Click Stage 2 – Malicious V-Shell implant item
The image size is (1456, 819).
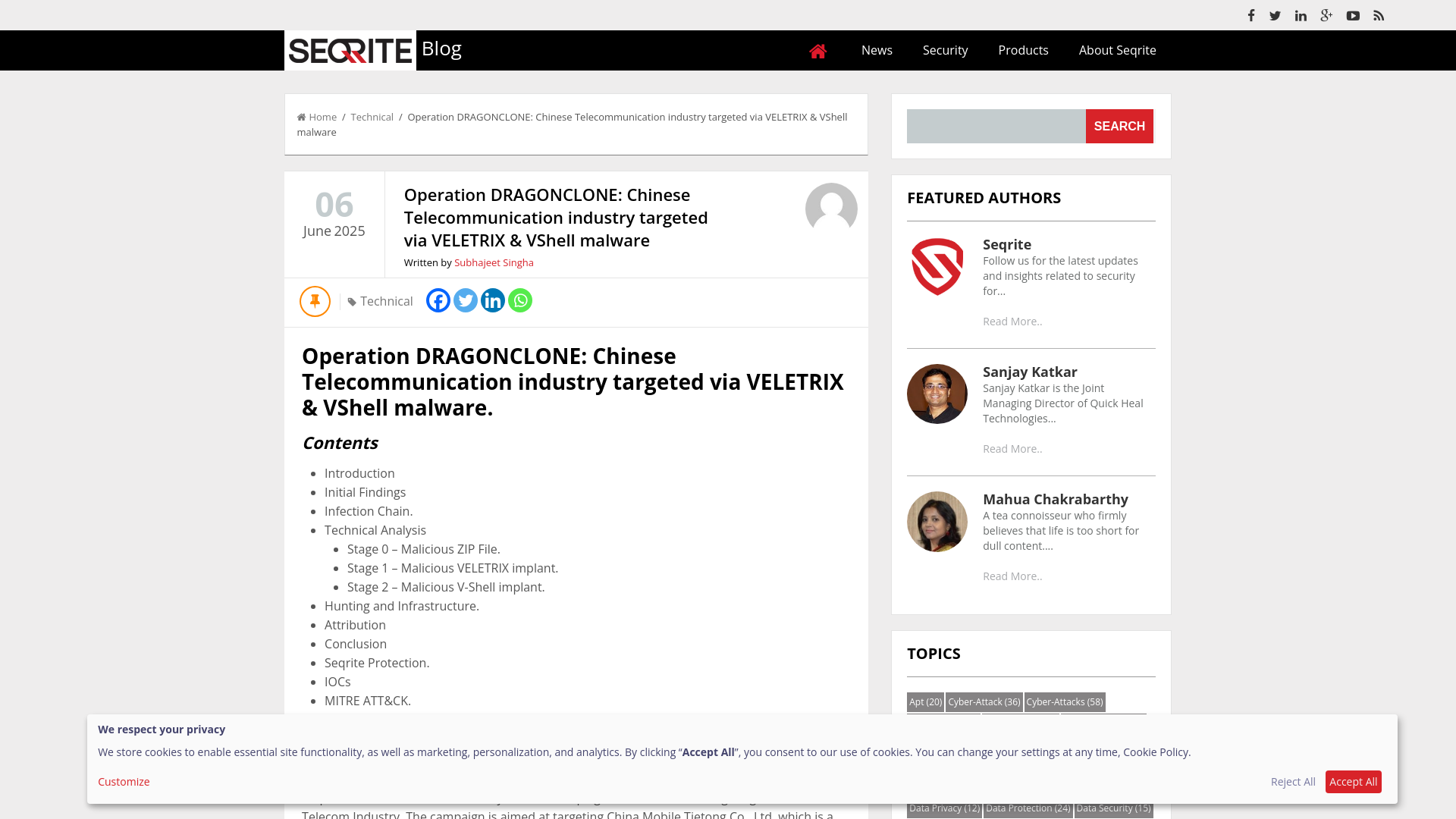(446, 587)
